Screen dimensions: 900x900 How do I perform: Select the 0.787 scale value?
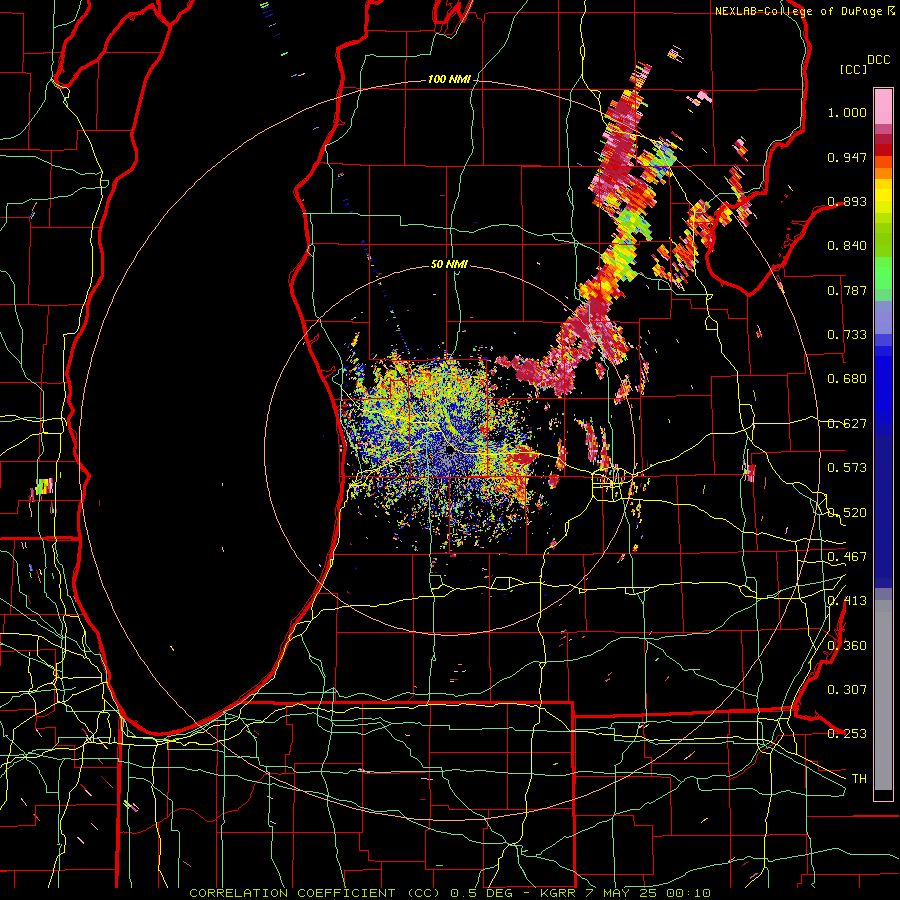tap(847, 290)
